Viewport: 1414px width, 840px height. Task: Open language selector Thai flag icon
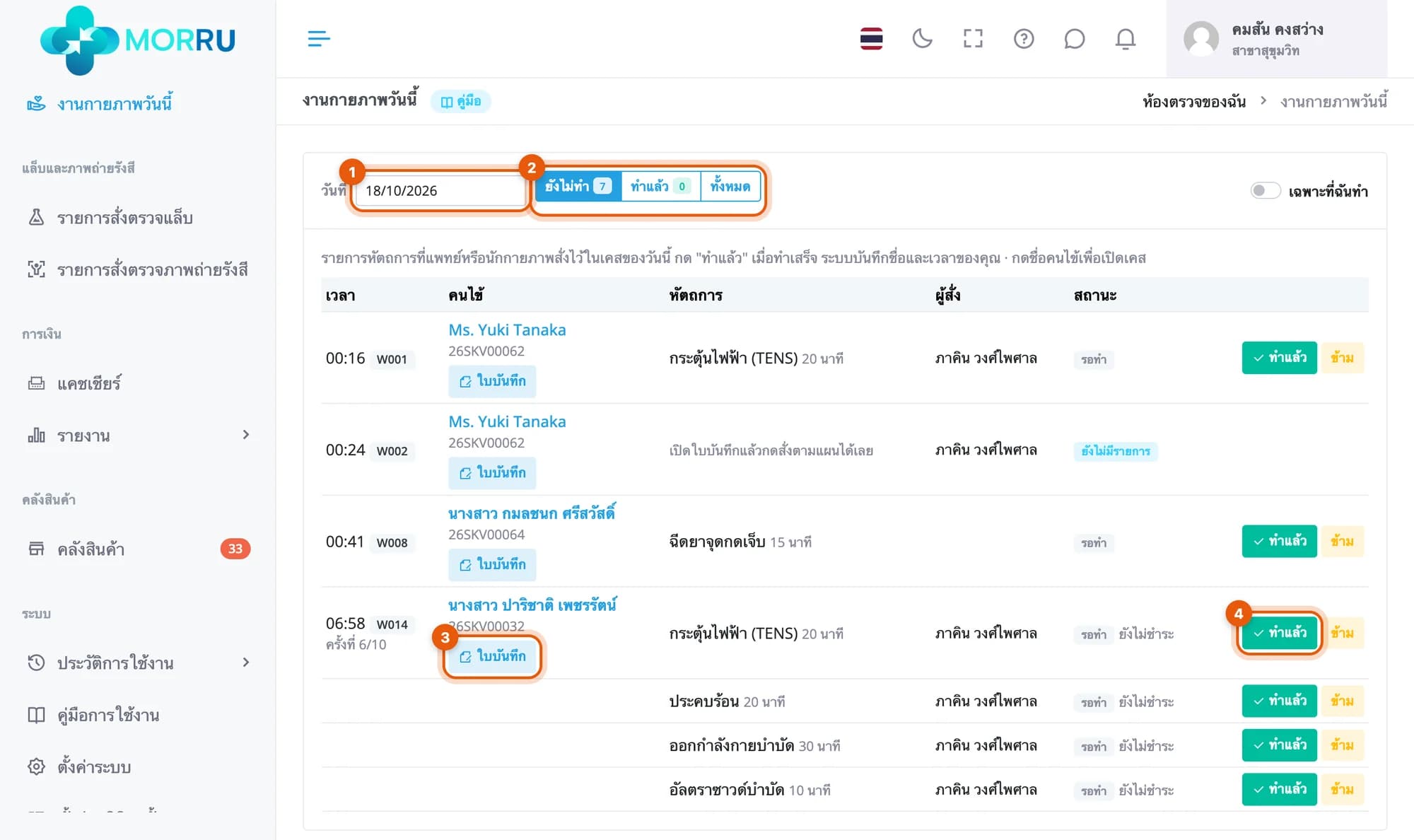[x=871, y=38]
